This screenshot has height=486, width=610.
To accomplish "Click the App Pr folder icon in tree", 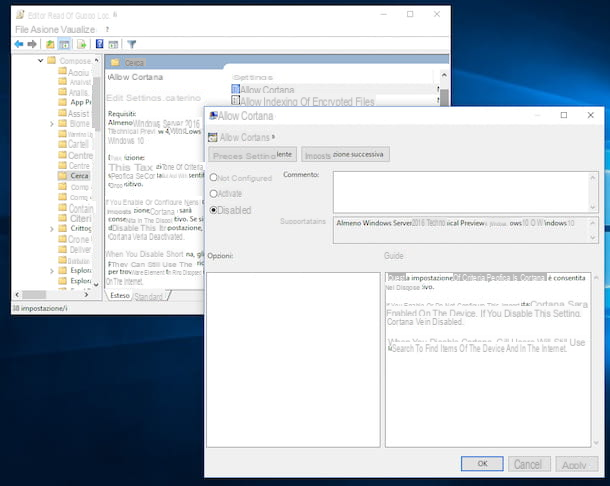I will pos(62,102).
